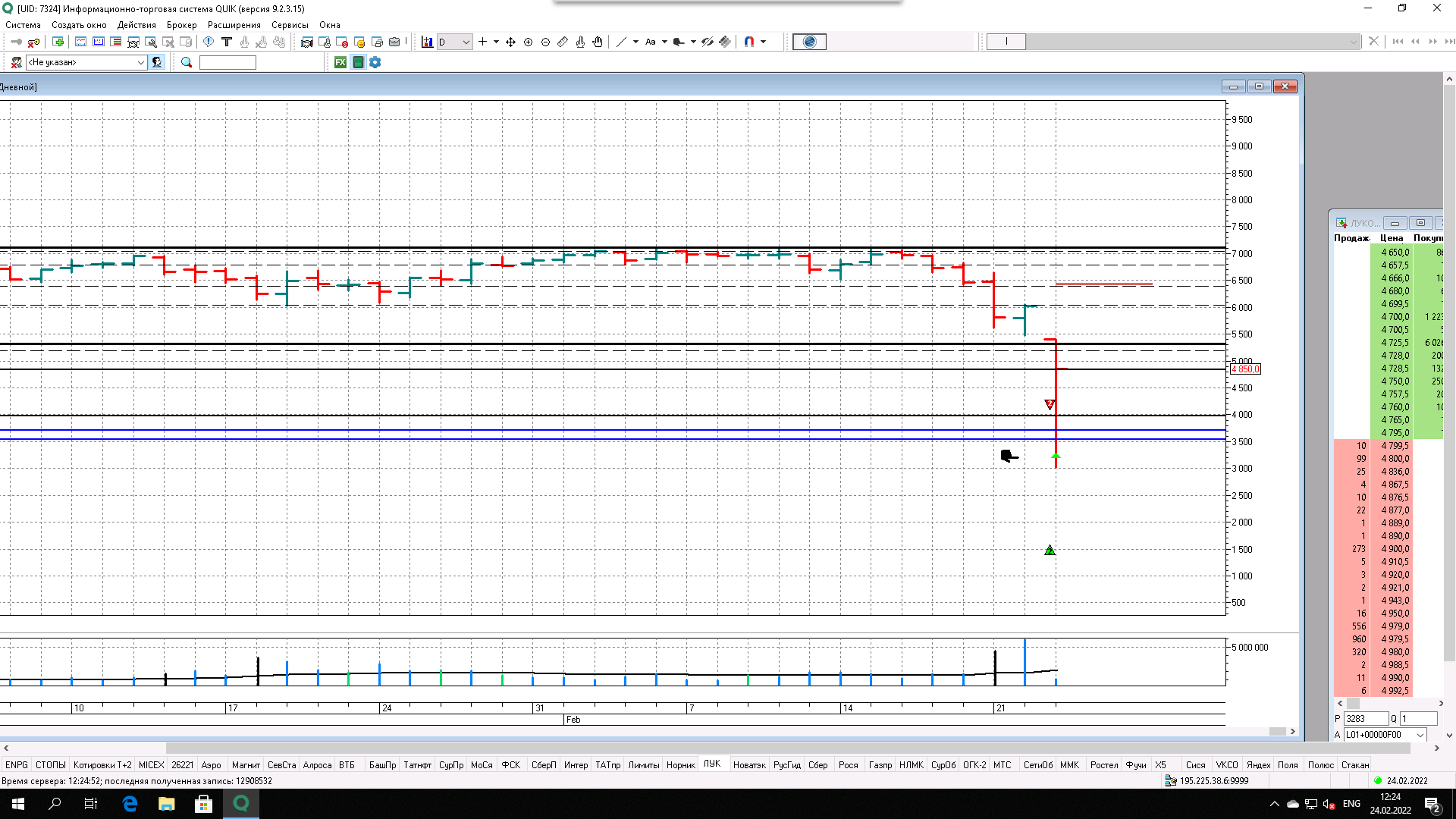
Task: Open the account L01+00000F00 dropdown
Action: (1420, 735)
